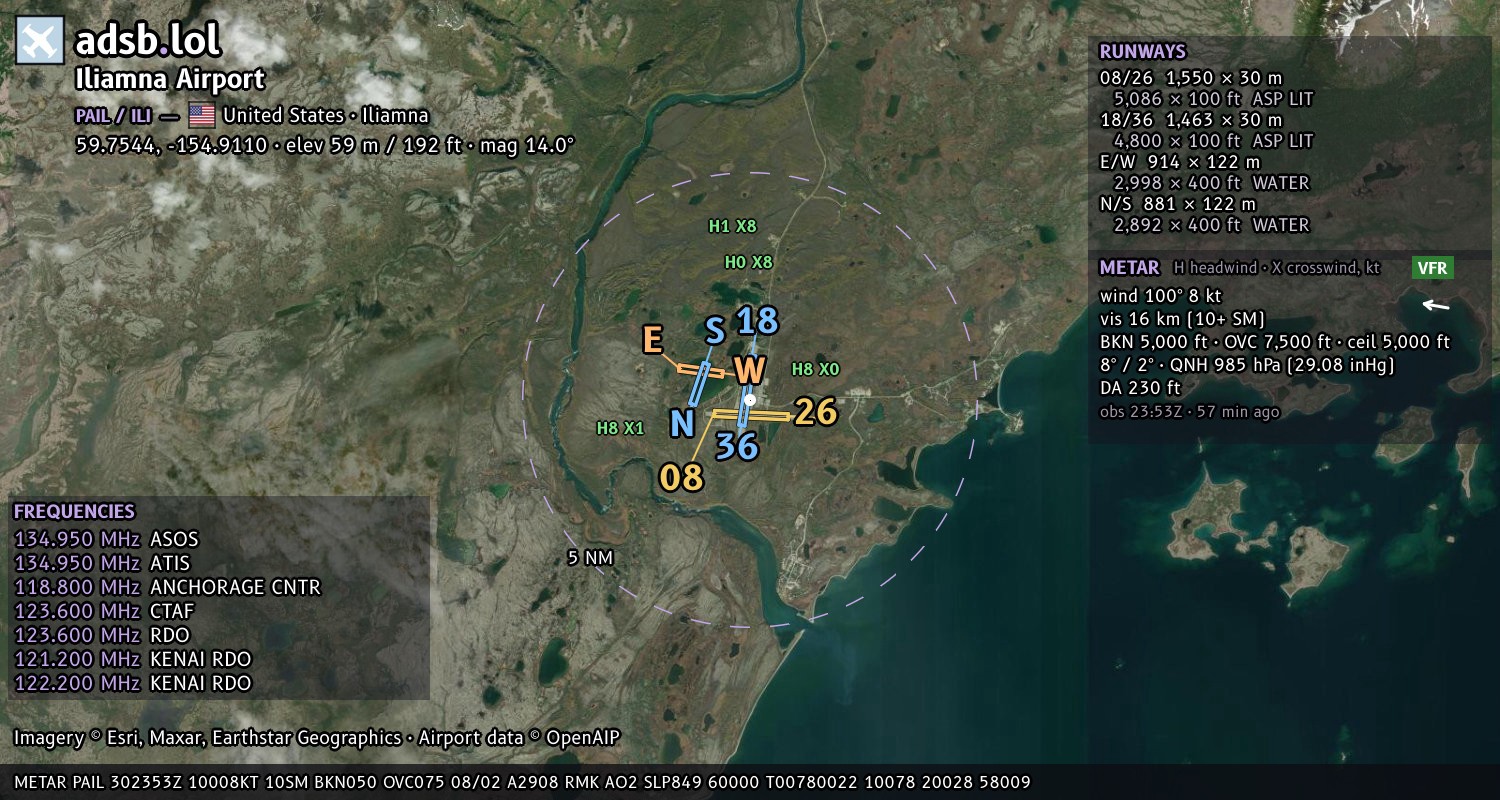Click the DA 230 ft density altitude line
The height and width of the screenshot is (800, 1500).
[x=1140, y=388]
